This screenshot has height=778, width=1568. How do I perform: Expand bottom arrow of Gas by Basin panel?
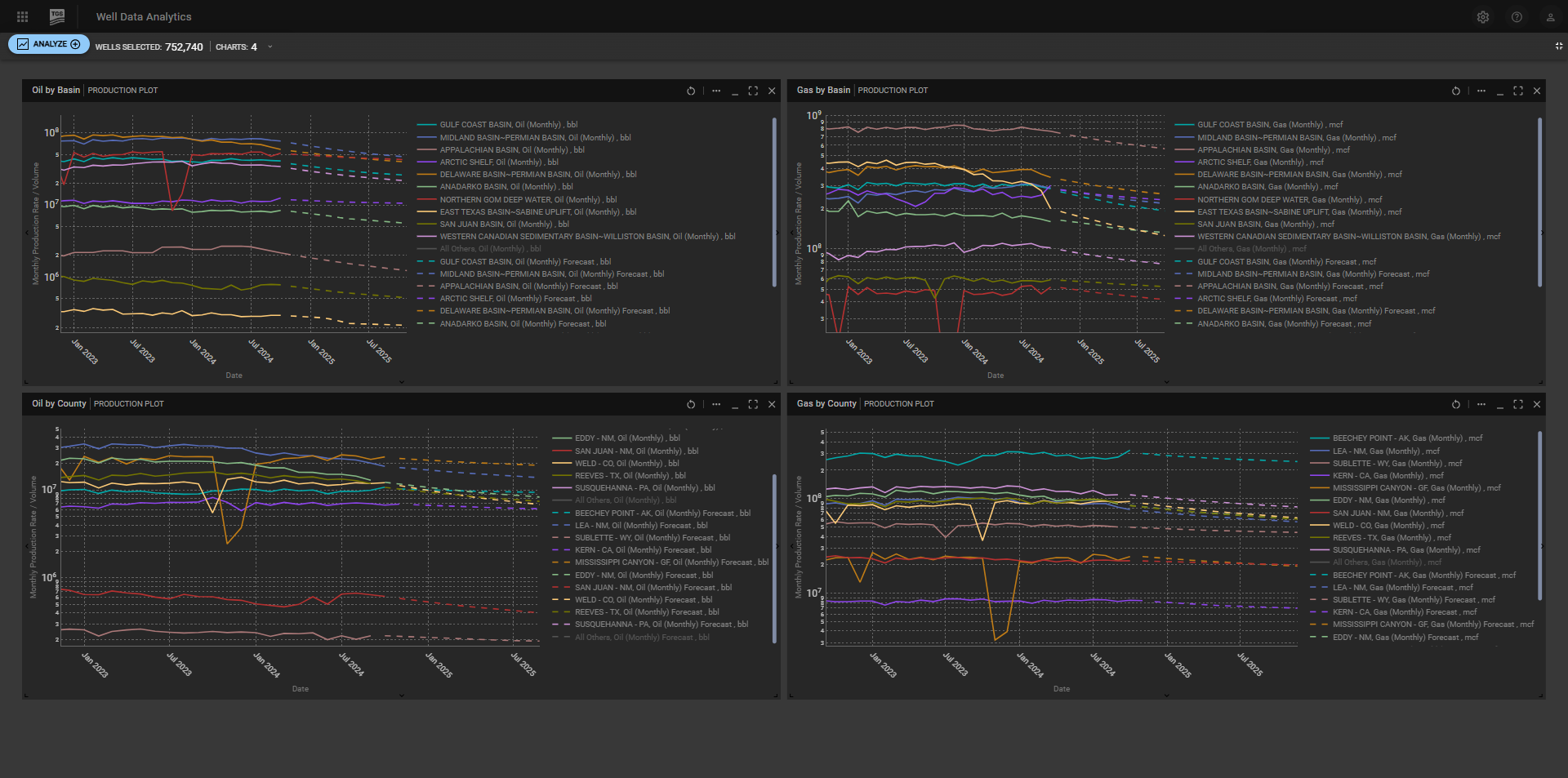pos(1166,382)
